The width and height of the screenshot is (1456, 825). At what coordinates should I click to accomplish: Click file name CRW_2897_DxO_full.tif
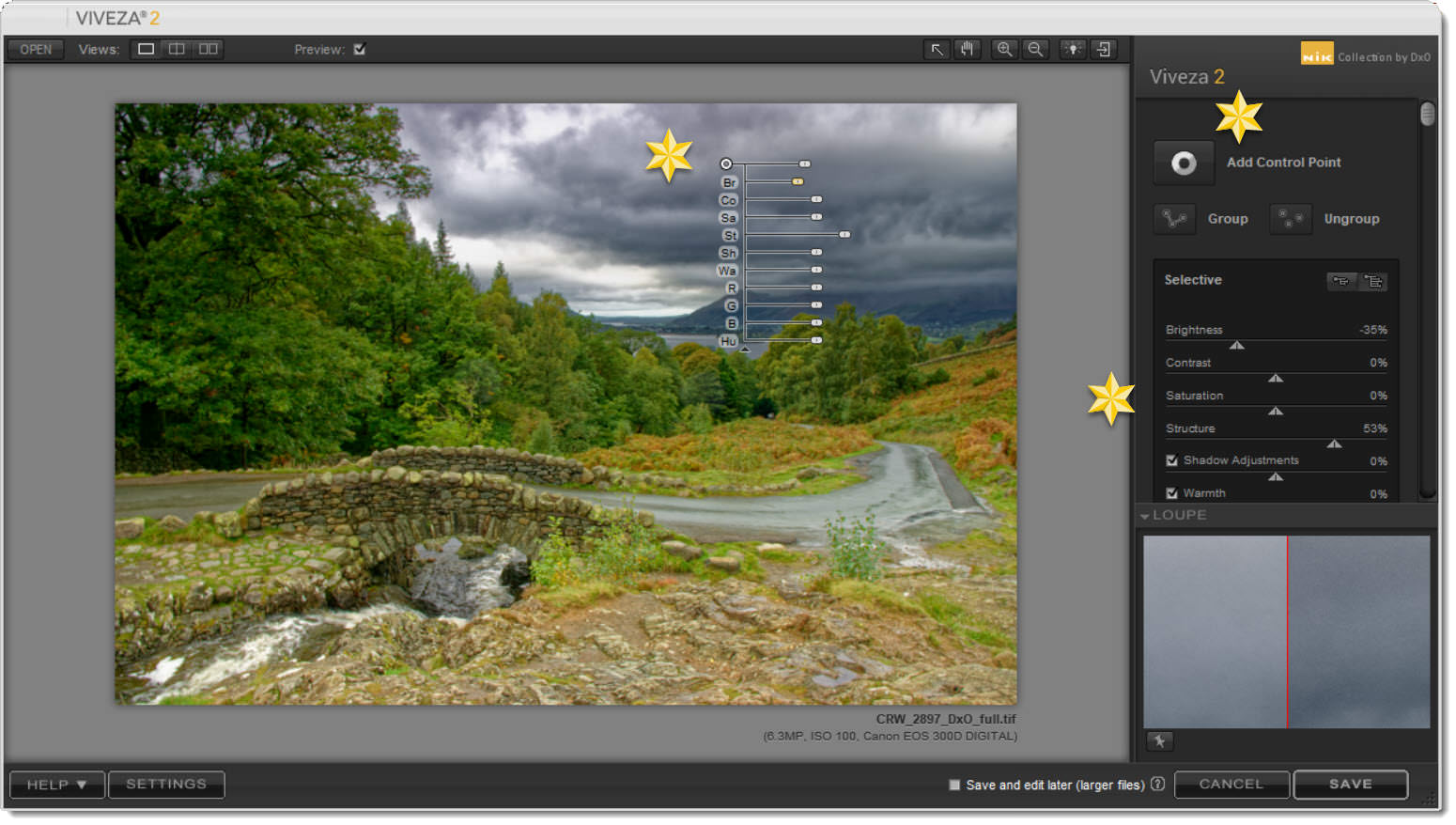tap(946, 720)
